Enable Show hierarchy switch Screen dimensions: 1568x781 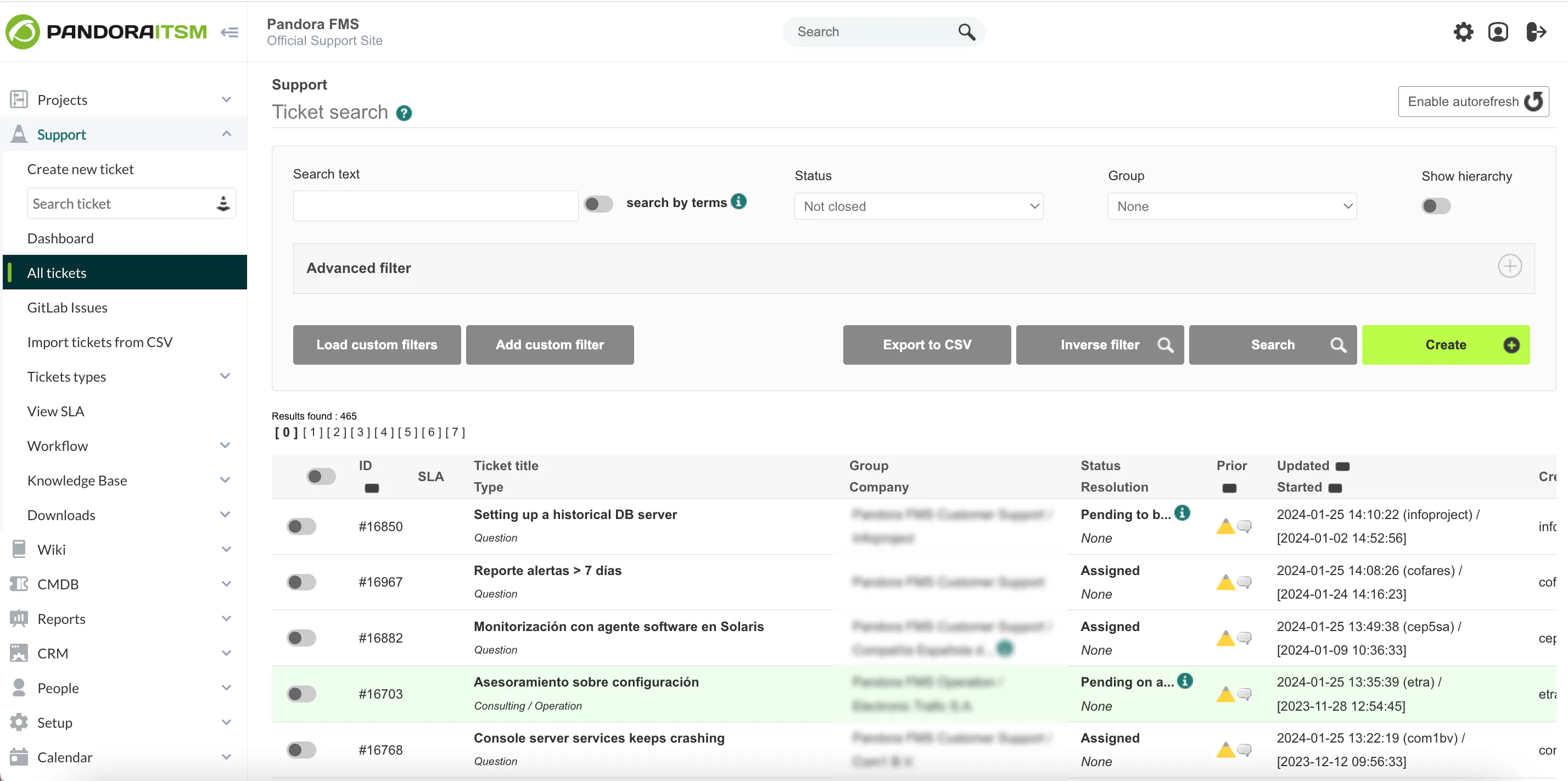1435,207
